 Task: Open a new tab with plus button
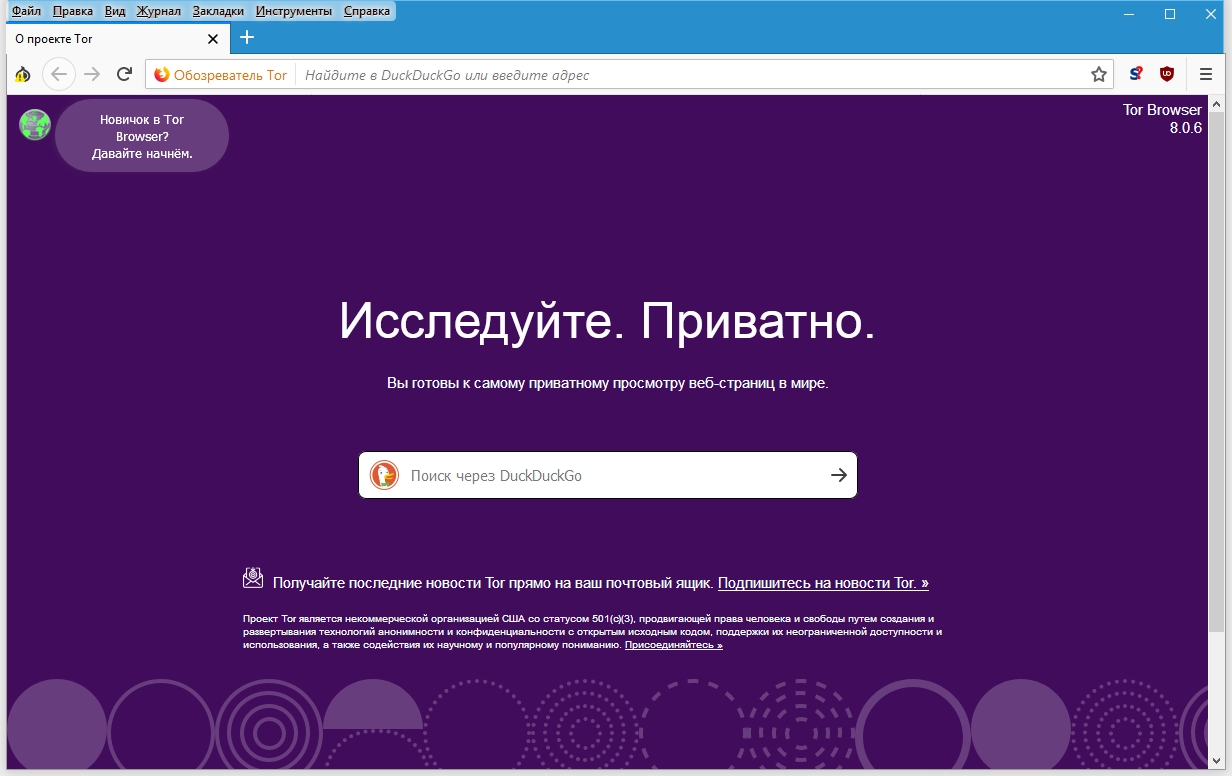247,38
